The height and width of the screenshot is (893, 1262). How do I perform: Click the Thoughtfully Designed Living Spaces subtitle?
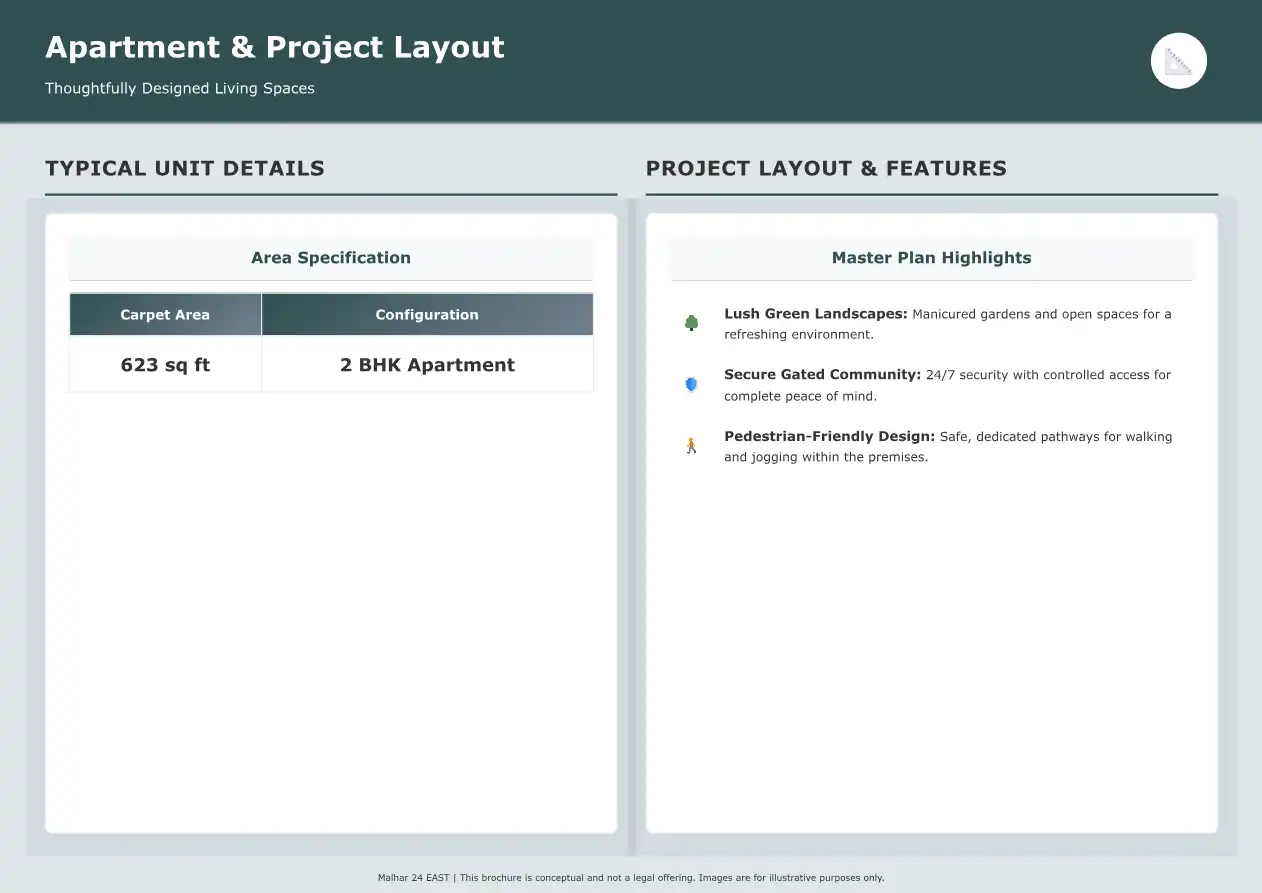click(x=180, y=88)
